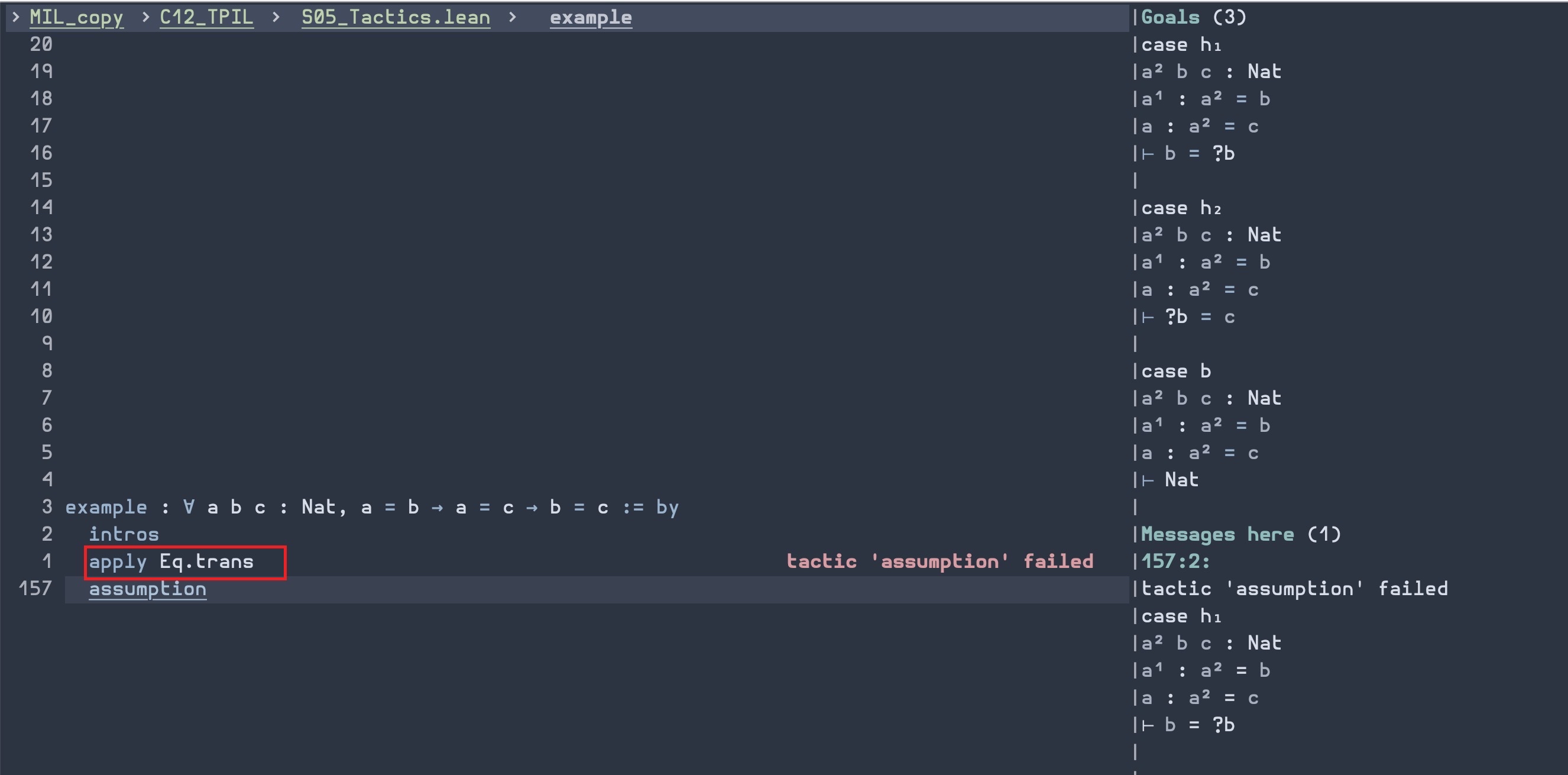The width and height of the screenshot is (1568, 775).
Task: Select the S05_Tactics.lean breadcrumb file
Action: 396,17
